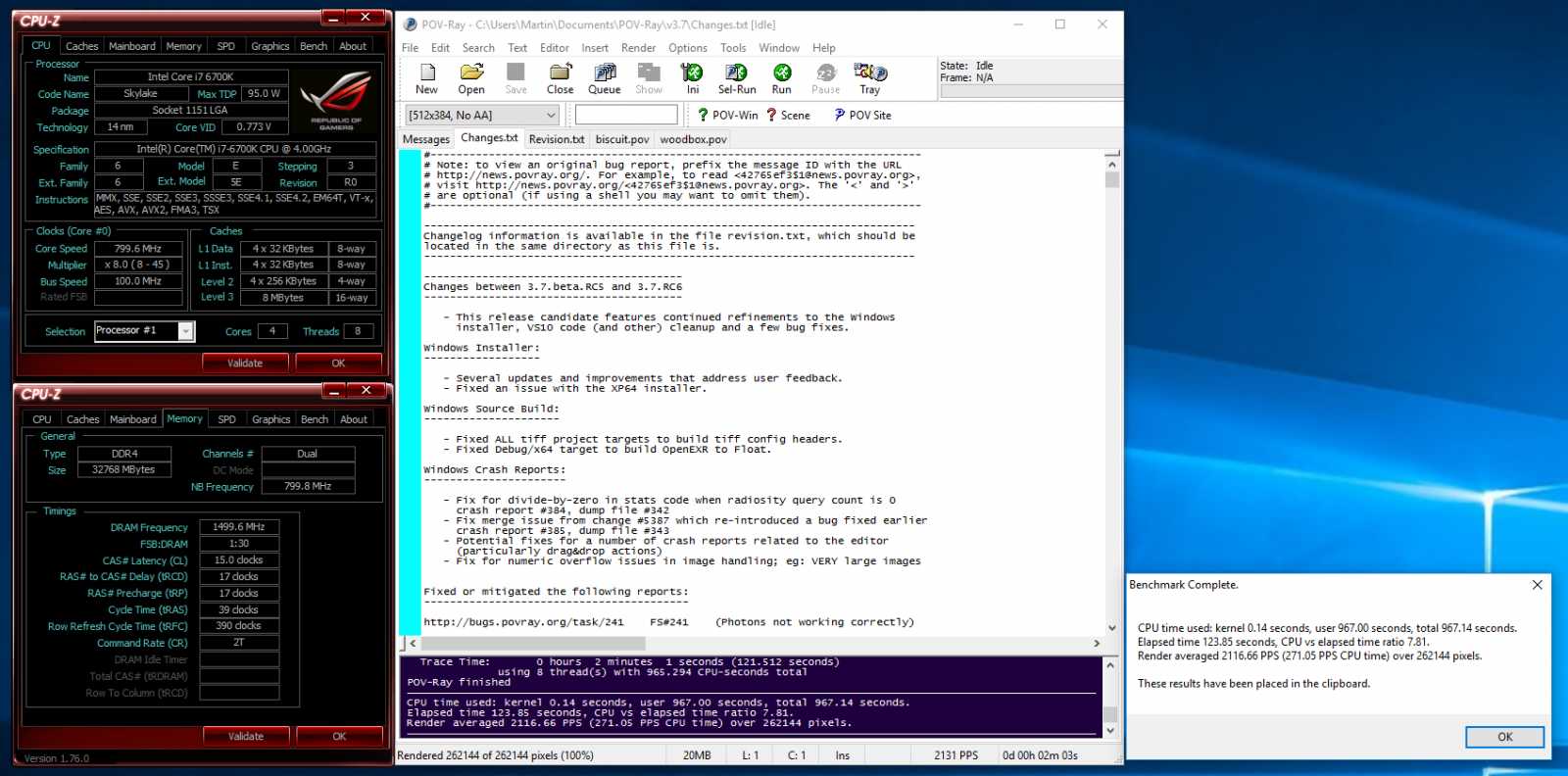
Task: Click the Save toolbar icon
Action: 515,79
